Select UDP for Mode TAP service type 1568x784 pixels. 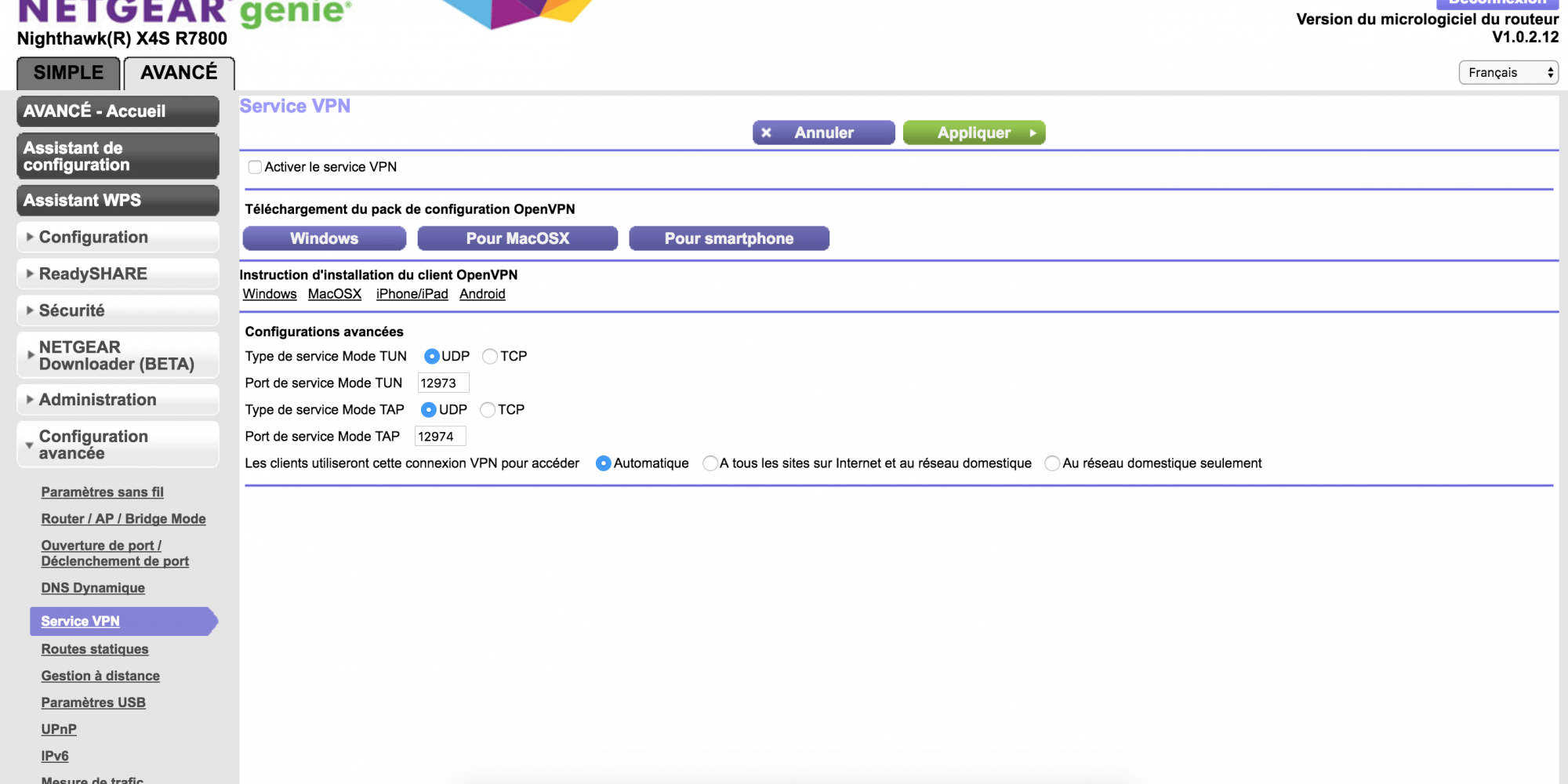click(x=429, y=409)
